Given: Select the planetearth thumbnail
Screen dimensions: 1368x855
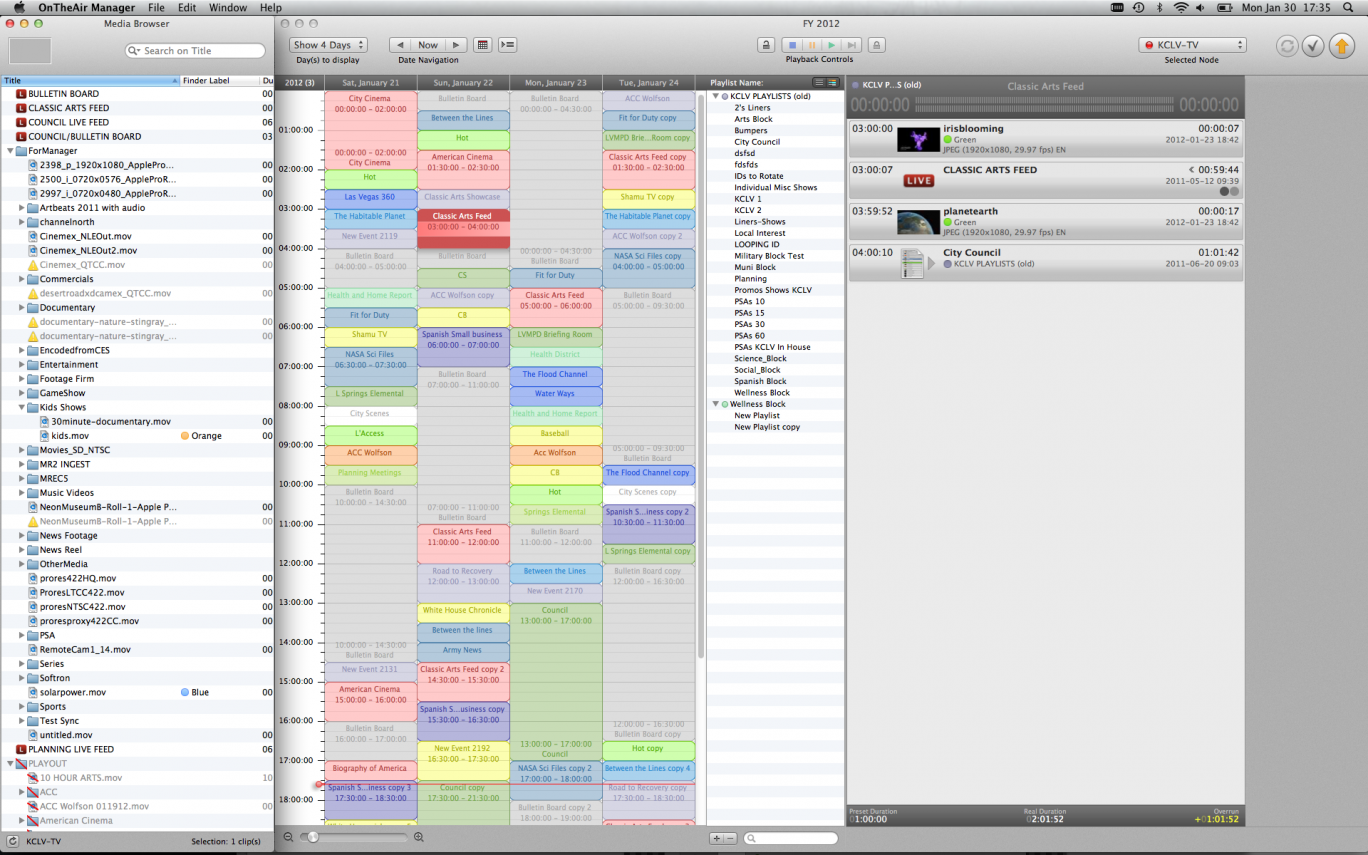Looking at the screenshot, I should (918, 222).
